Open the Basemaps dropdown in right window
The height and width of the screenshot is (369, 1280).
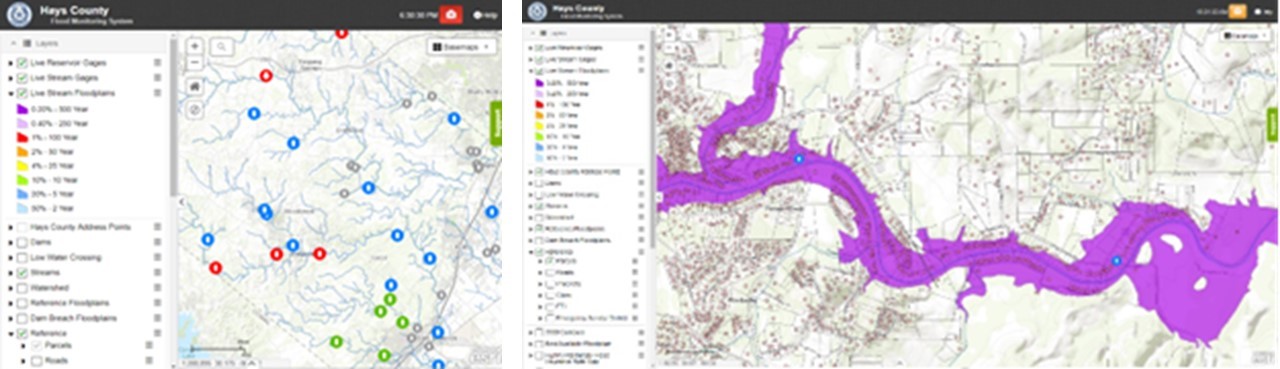pyautogui.click(x=1245, y=35)
